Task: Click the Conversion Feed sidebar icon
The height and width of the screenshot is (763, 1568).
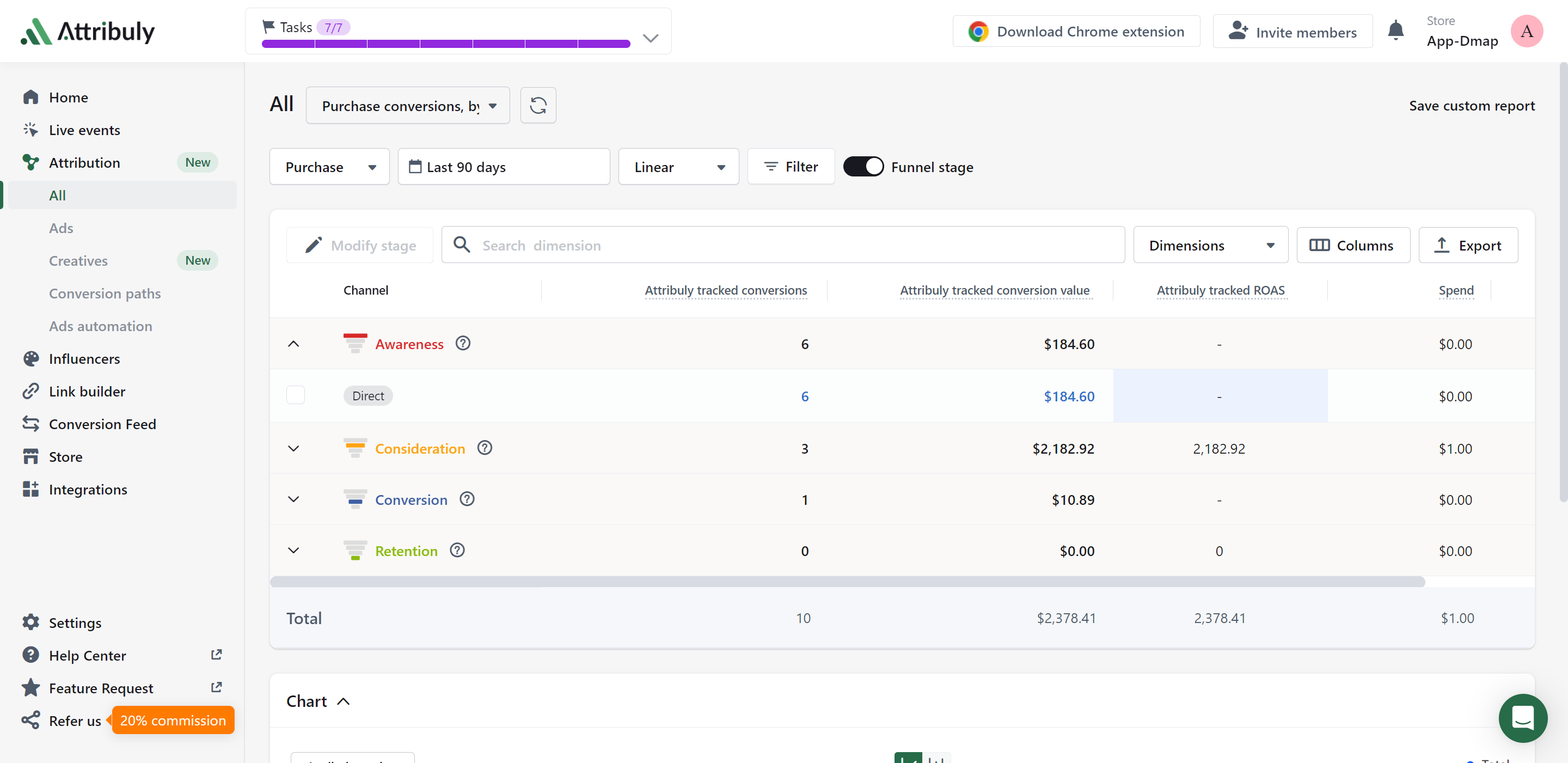Action: (29, 424)
